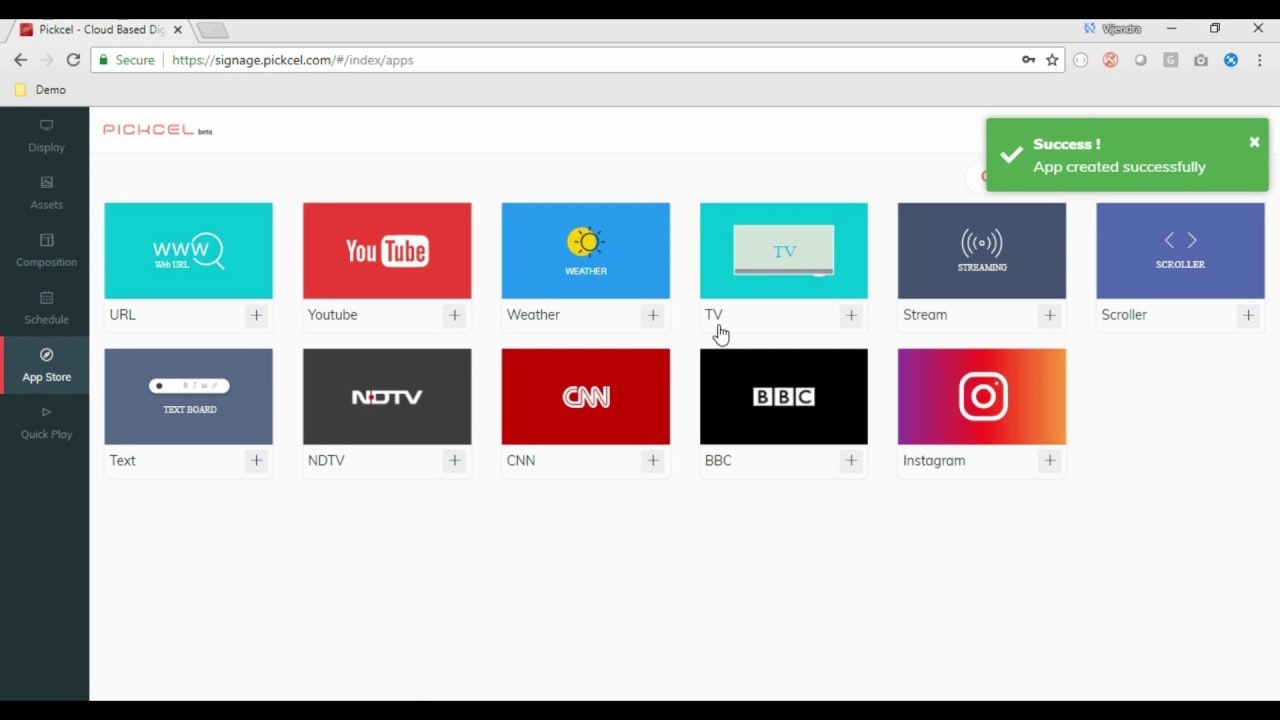Open Quick Play in the sidebar
Image resolution: width=1280 pixels, height=720 pixels.
(45, 423)
